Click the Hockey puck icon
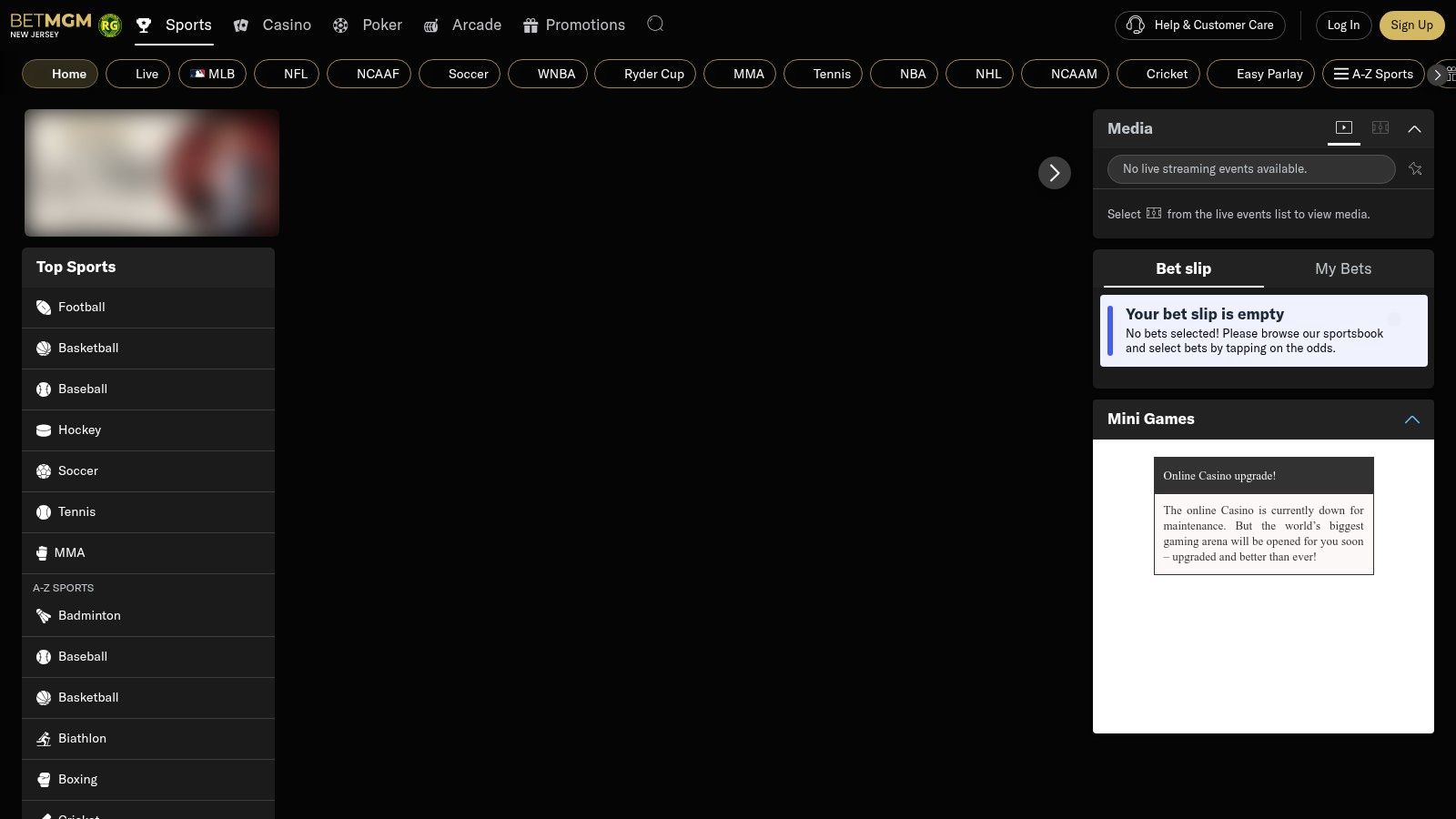Image resolution: width=1456 pixels, height=819 pixels. (44, 430)
